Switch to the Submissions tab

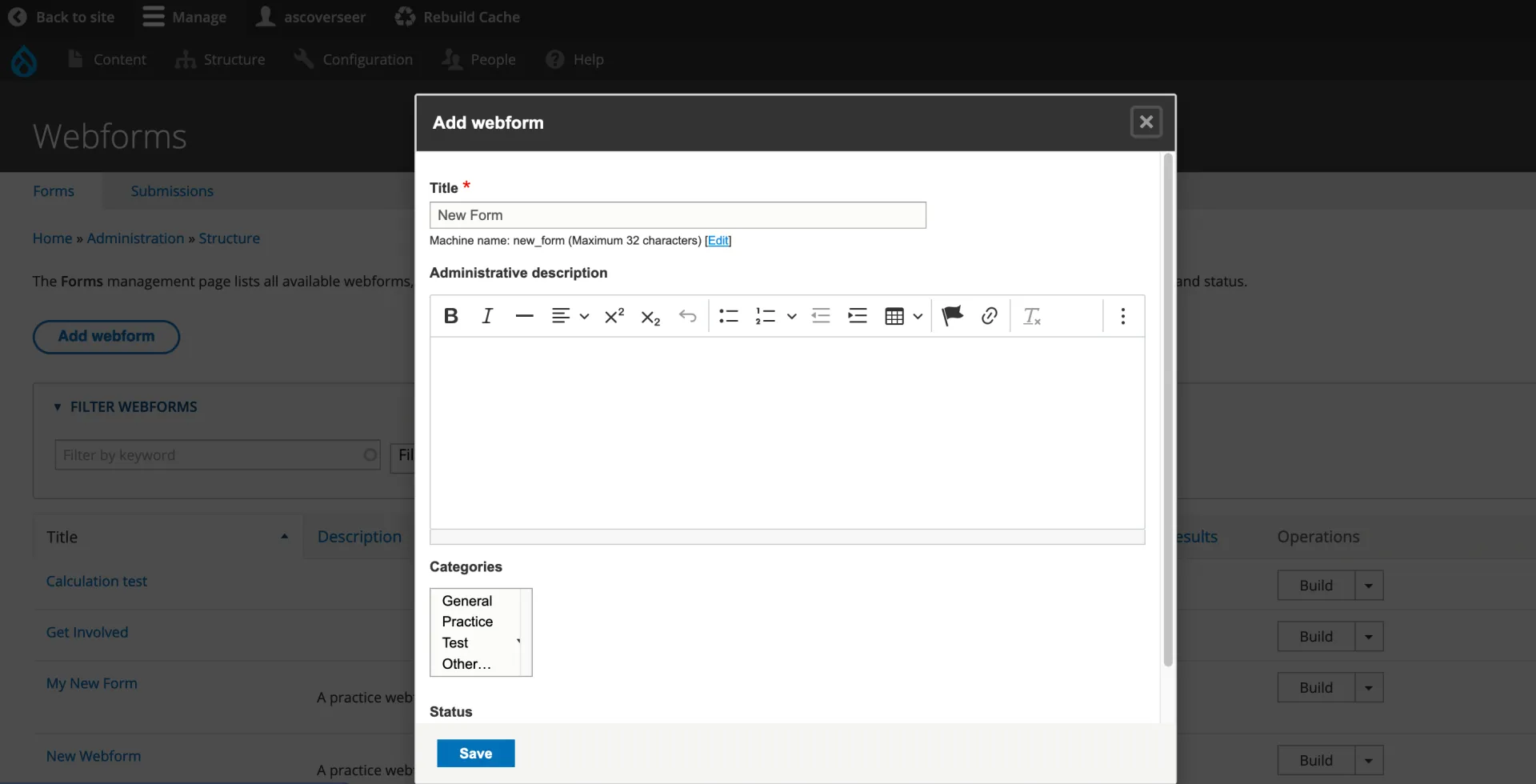pos(172,191)
